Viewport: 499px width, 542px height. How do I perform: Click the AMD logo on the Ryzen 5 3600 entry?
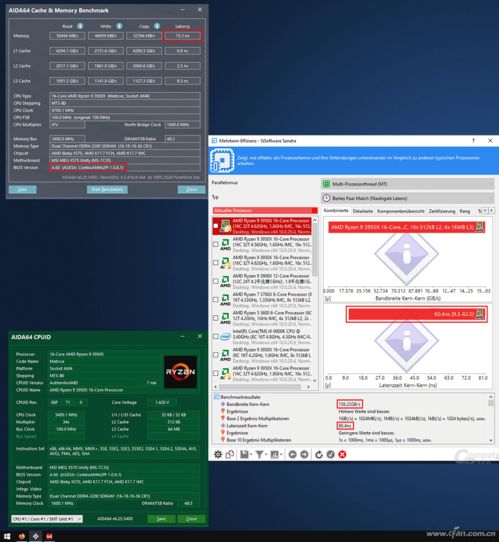pos(226,318)
